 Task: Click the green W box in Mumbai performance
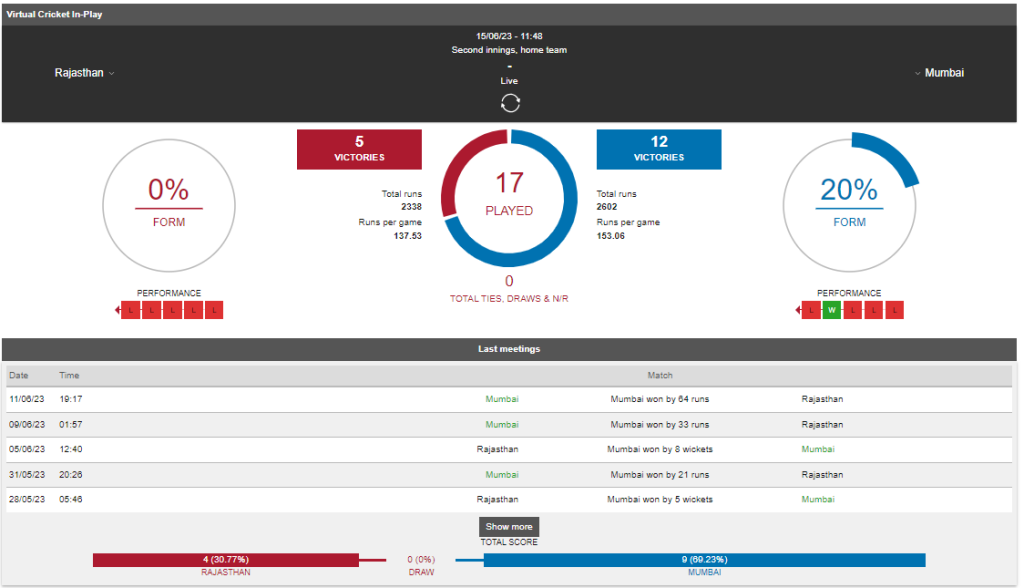tap(830, 311)
